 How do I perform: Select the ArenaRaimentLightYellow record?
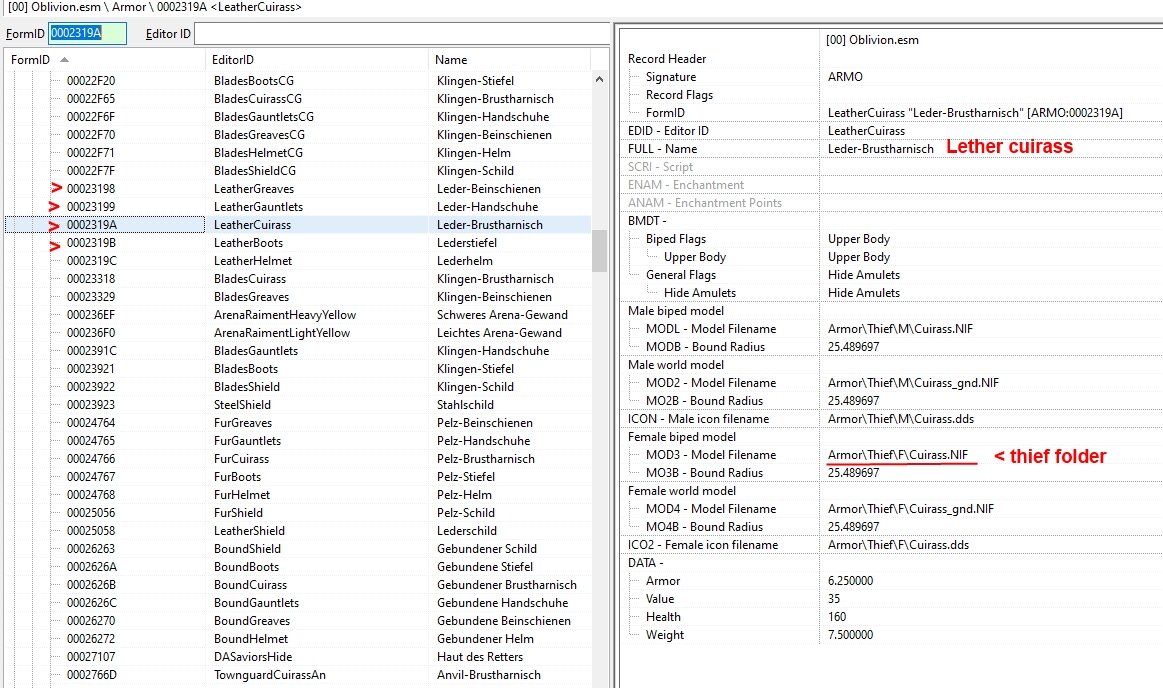point(298,333)
